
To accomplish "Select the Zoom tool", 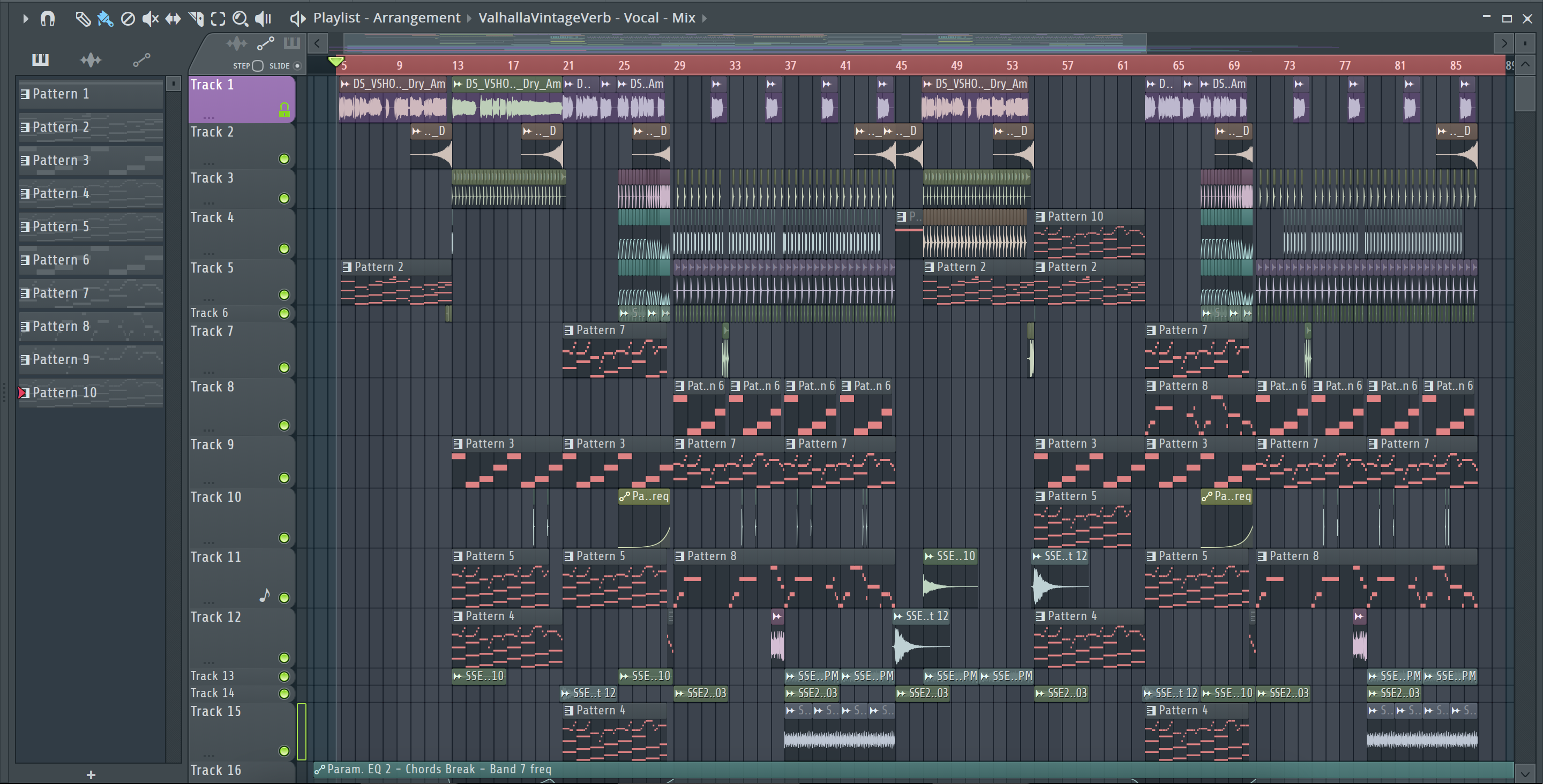I will click(x=240, y=19).
